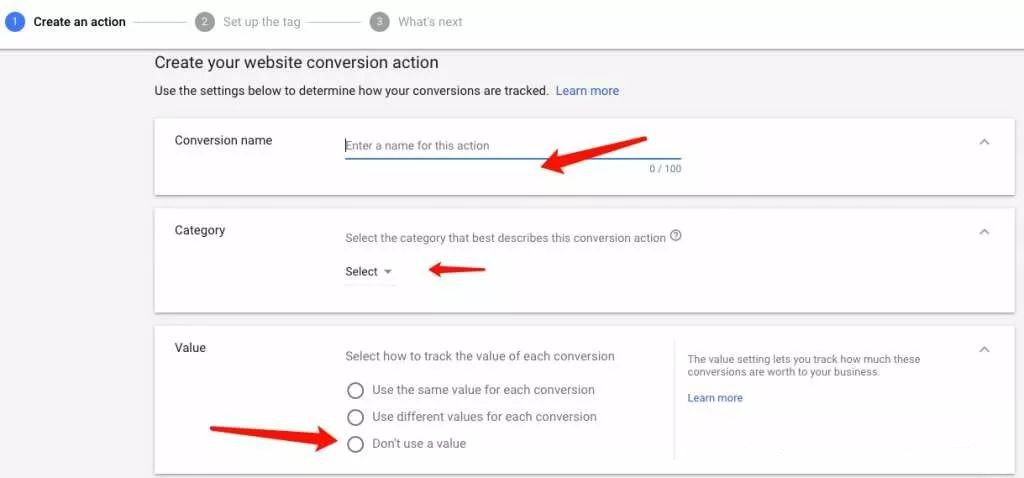
Task: Click the 'Category' section heading
Action: tap(200, 230)
